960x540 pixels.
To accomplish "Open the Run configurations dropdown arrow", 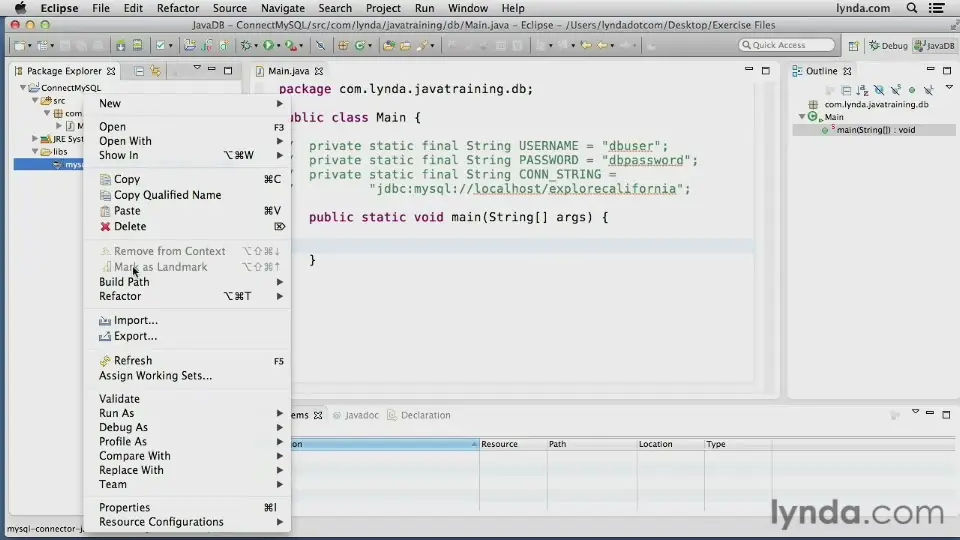I will 278,46.
